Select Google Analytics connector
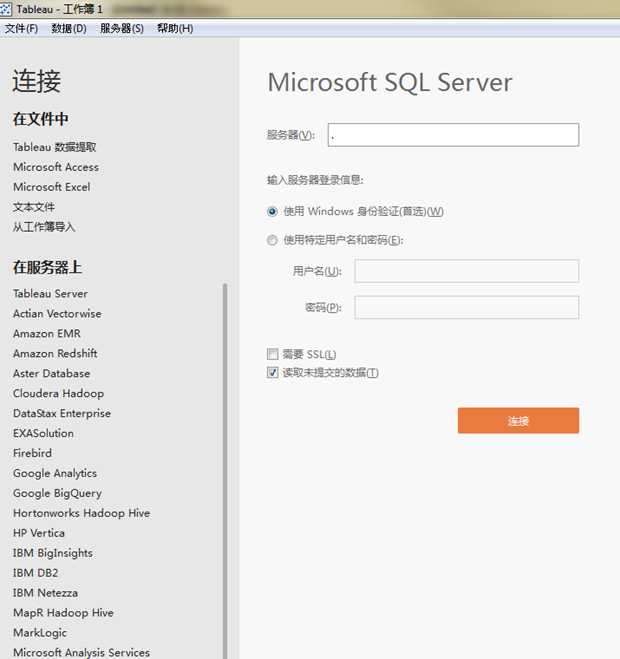Screen dimensions: 620x659 coord(55,473)
